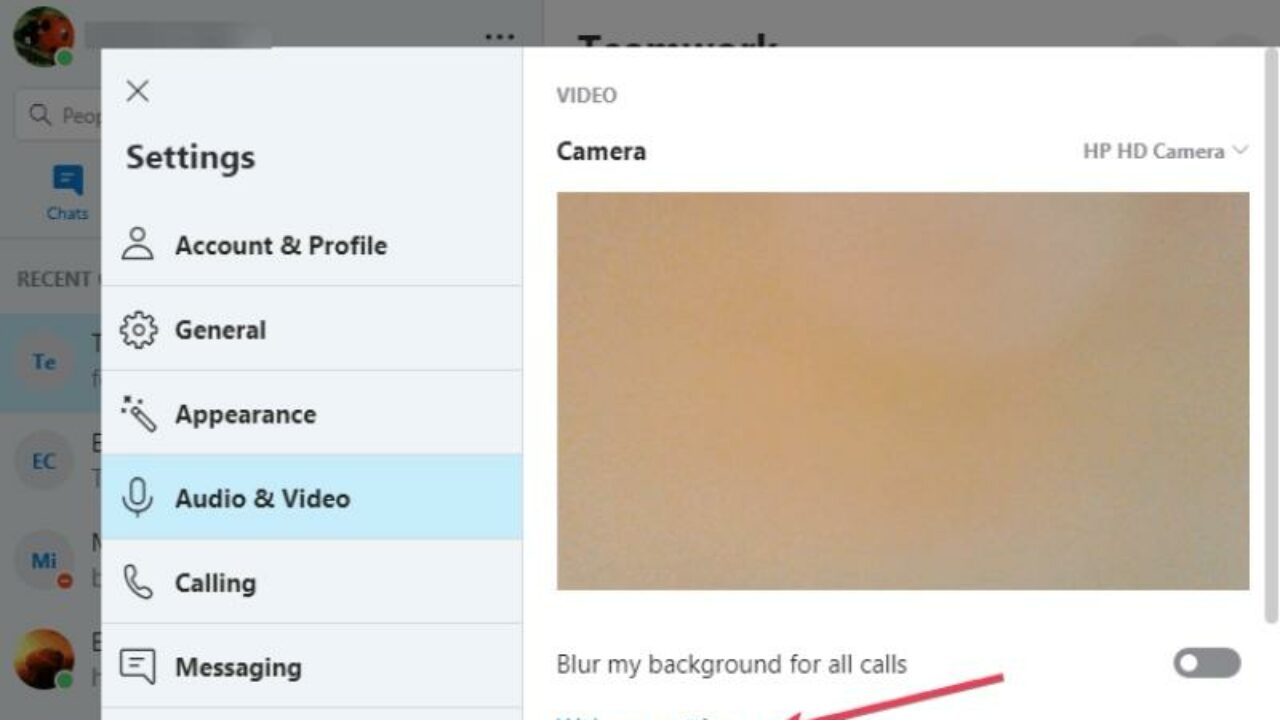The height and width of the screenshot is (720, 1280).
Task: Open the three-dot More options menu
Action: point(499,38)
